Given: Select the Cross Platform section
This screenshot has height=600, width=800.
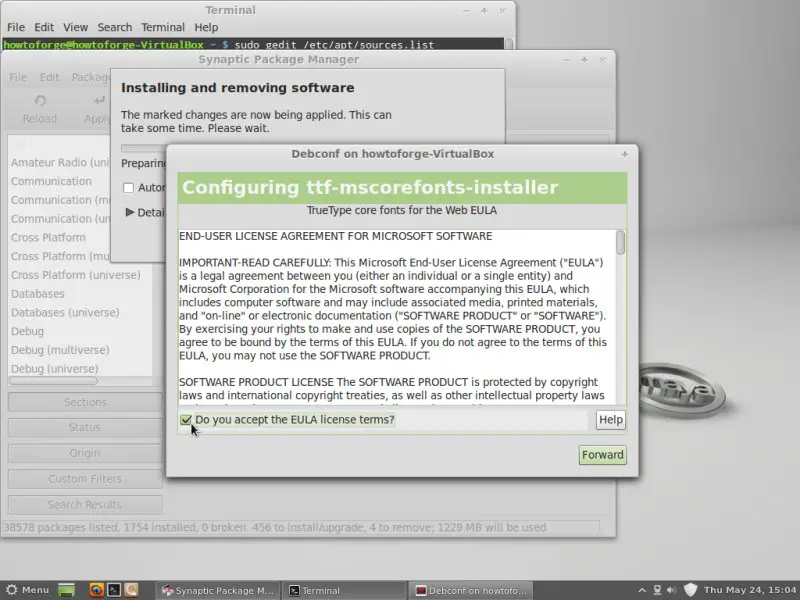Looking at the screenshot, I should point(48,238).
